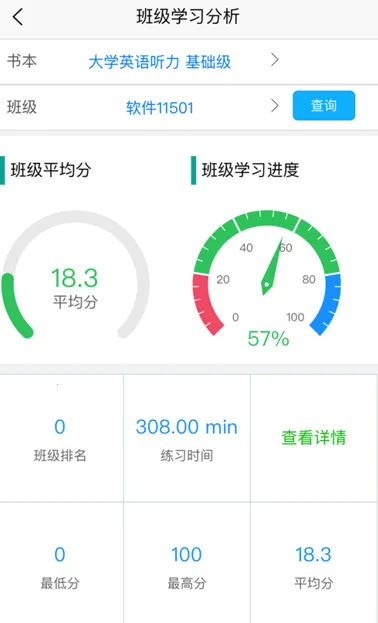Select class name 软件11501
Screen dimensions: 378x623
click(160, 108)
